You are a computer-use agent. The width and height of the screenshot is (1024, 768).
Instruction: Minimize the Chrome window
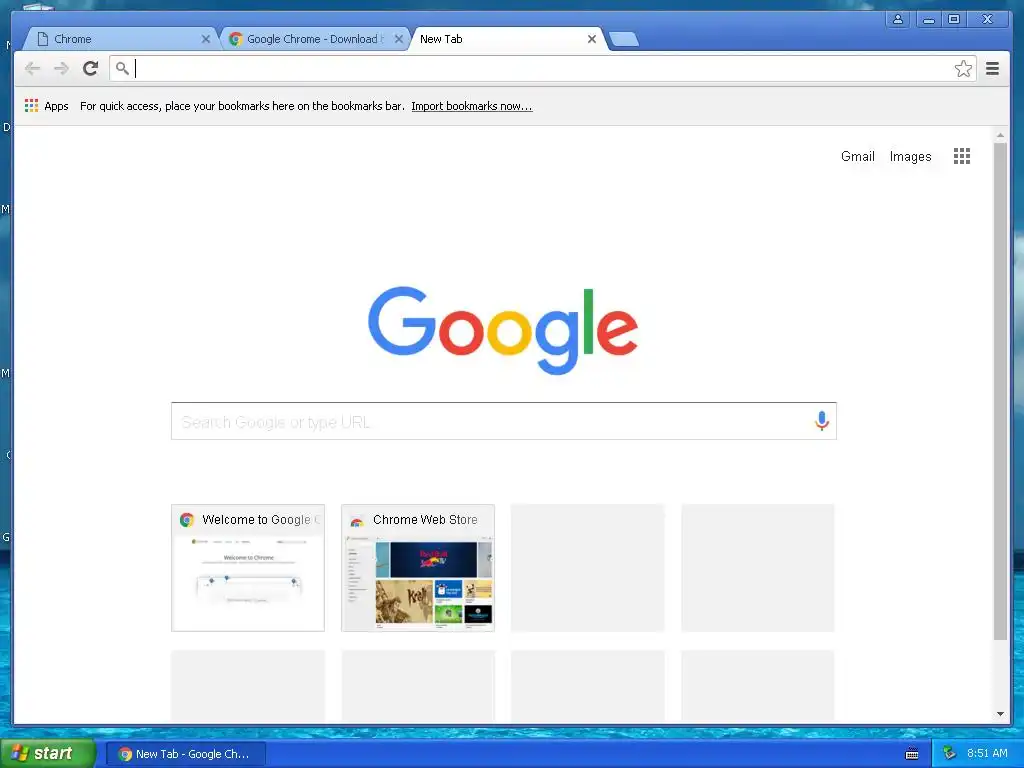click(927, 19)
